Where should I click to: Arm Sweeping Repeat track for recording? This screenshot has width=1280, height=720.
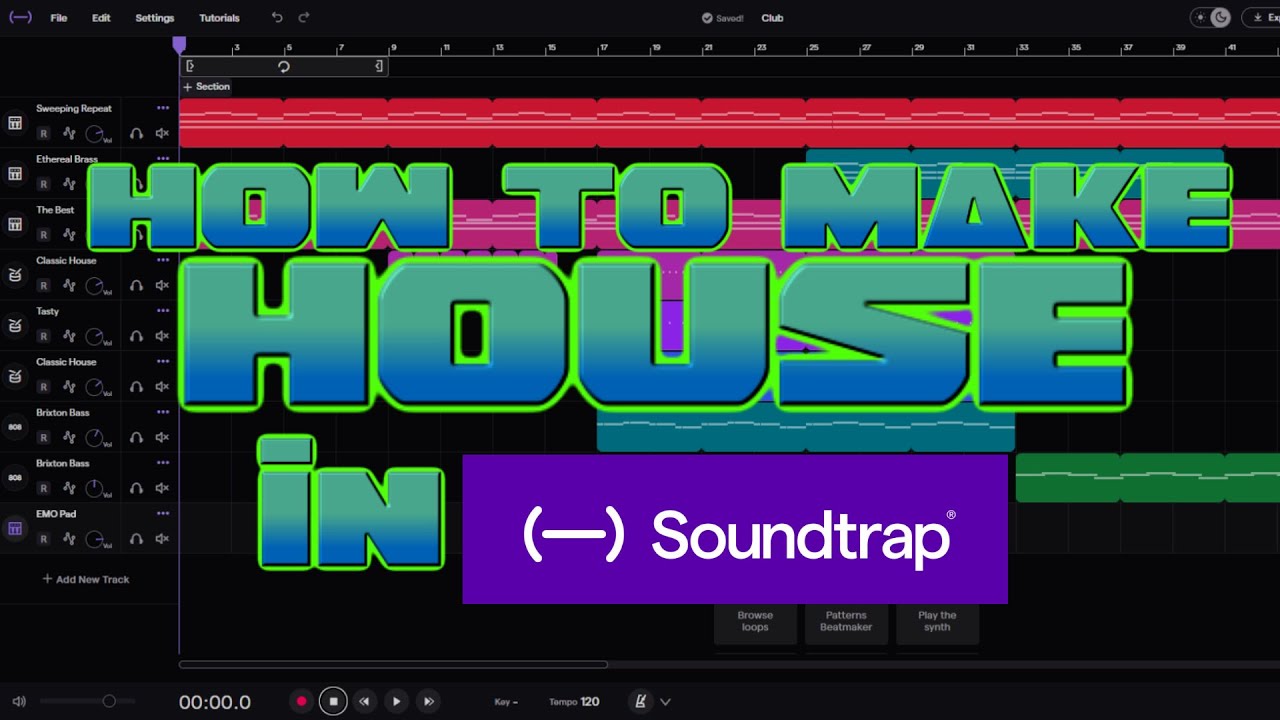[x=43, y=133]
